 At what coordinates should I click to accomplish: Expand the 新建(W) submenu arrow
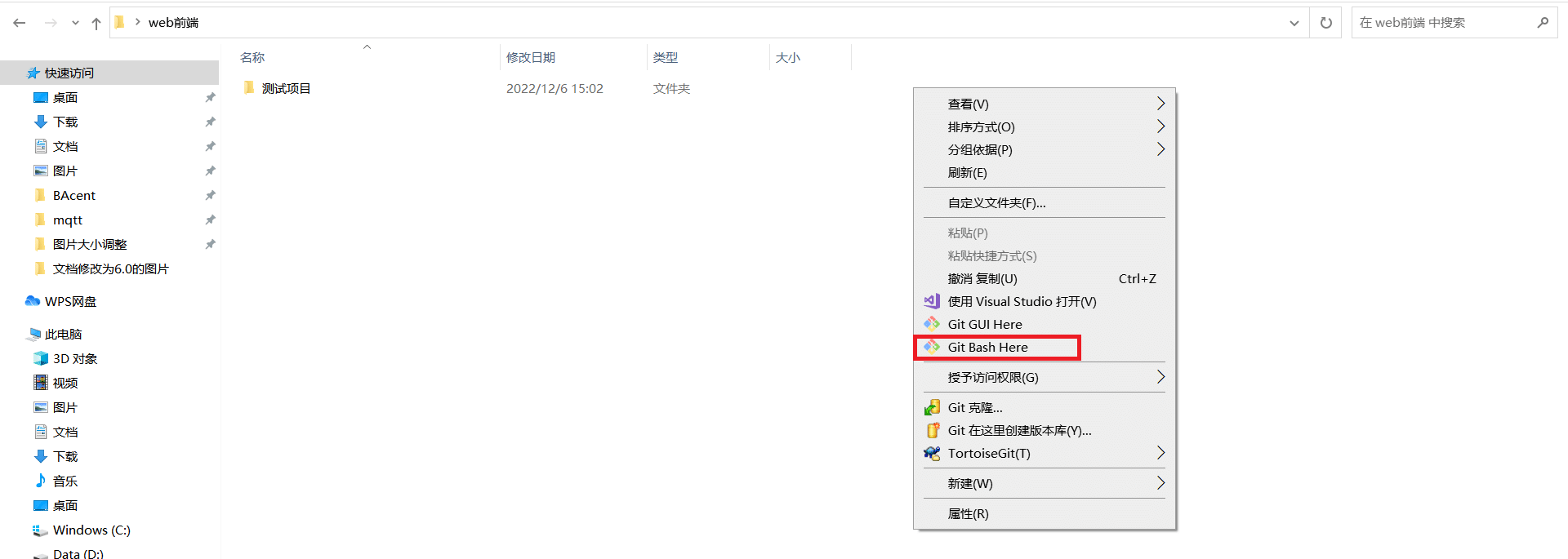click(1160, 483)
